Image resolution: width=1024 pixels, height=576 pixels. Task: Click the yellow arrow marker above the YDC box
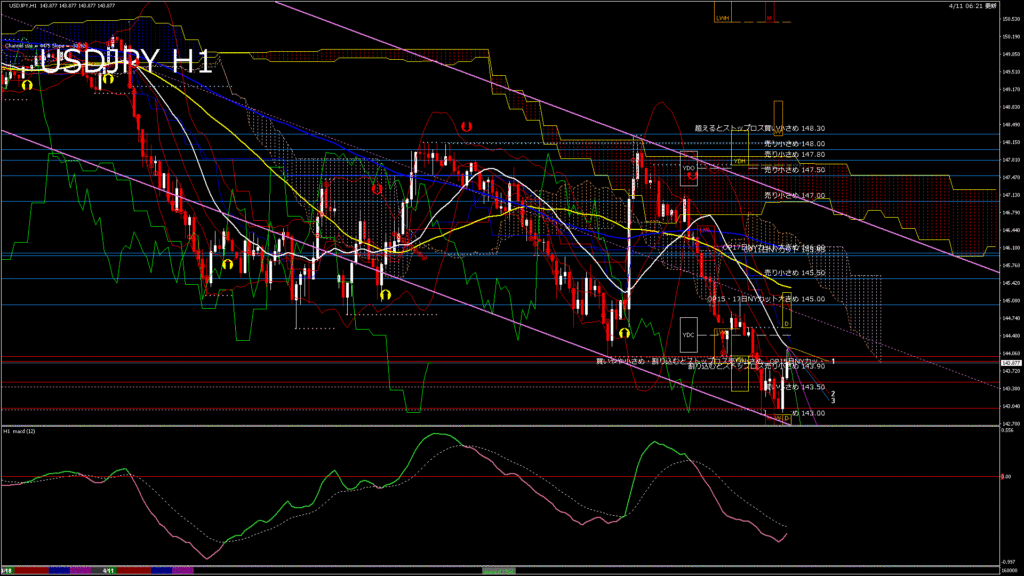click(623, 331)
